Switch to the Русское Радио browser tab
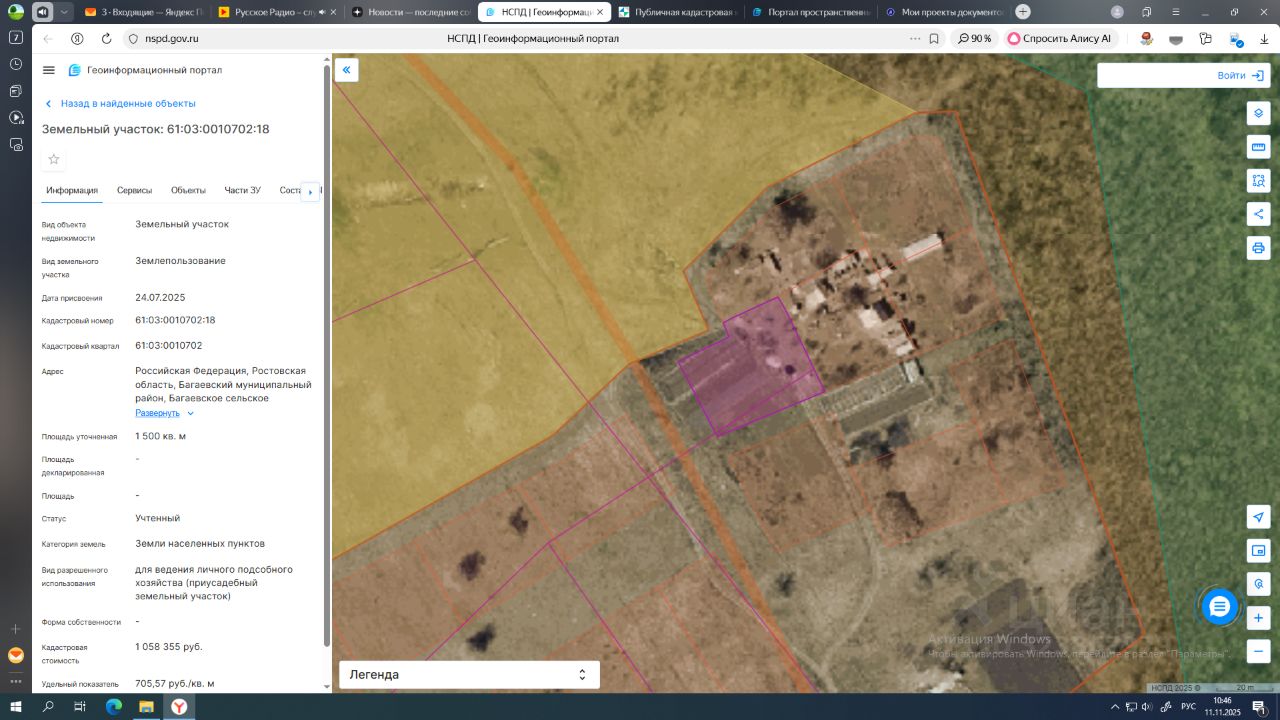 point(275,12)
